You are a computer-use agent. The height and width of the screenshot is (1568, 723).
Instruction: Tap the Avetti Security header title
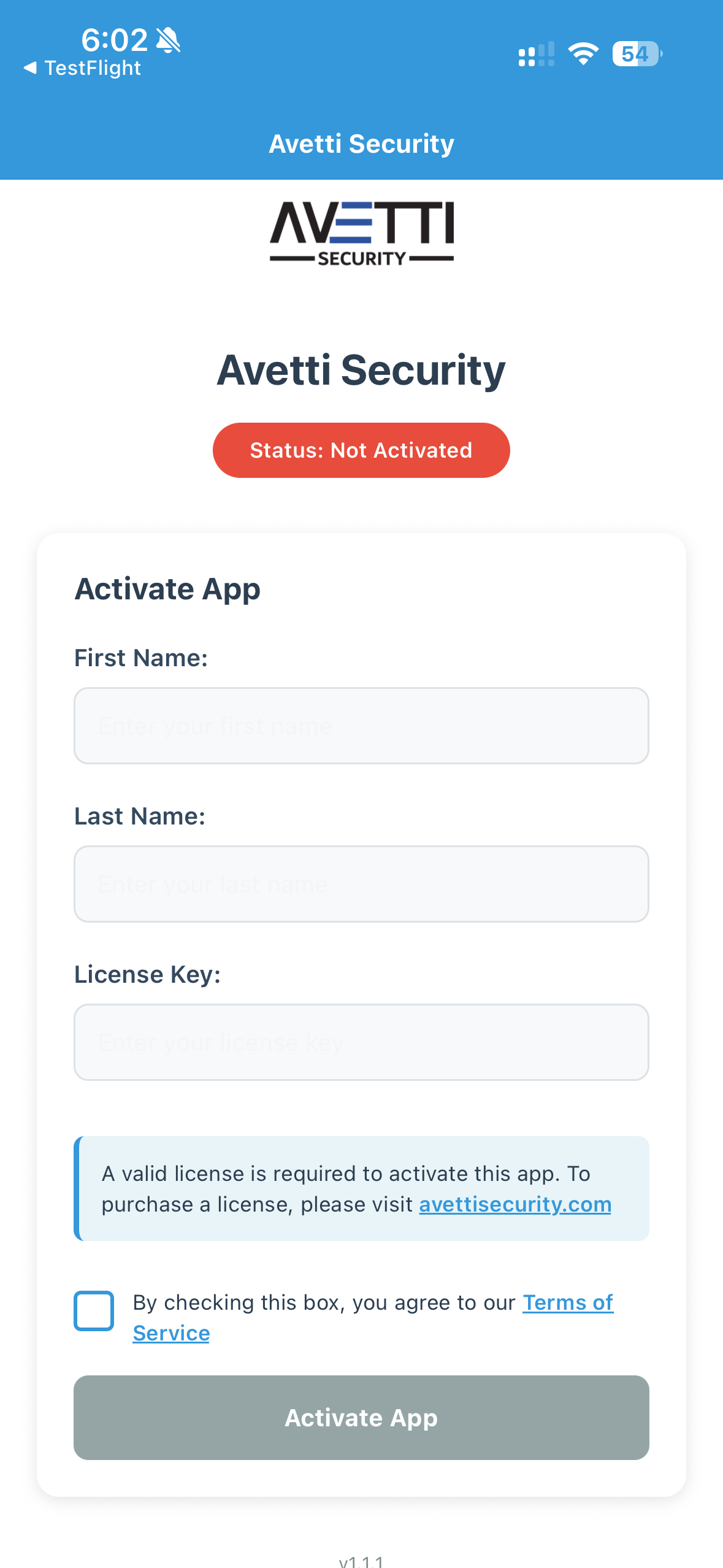point(362,144)
